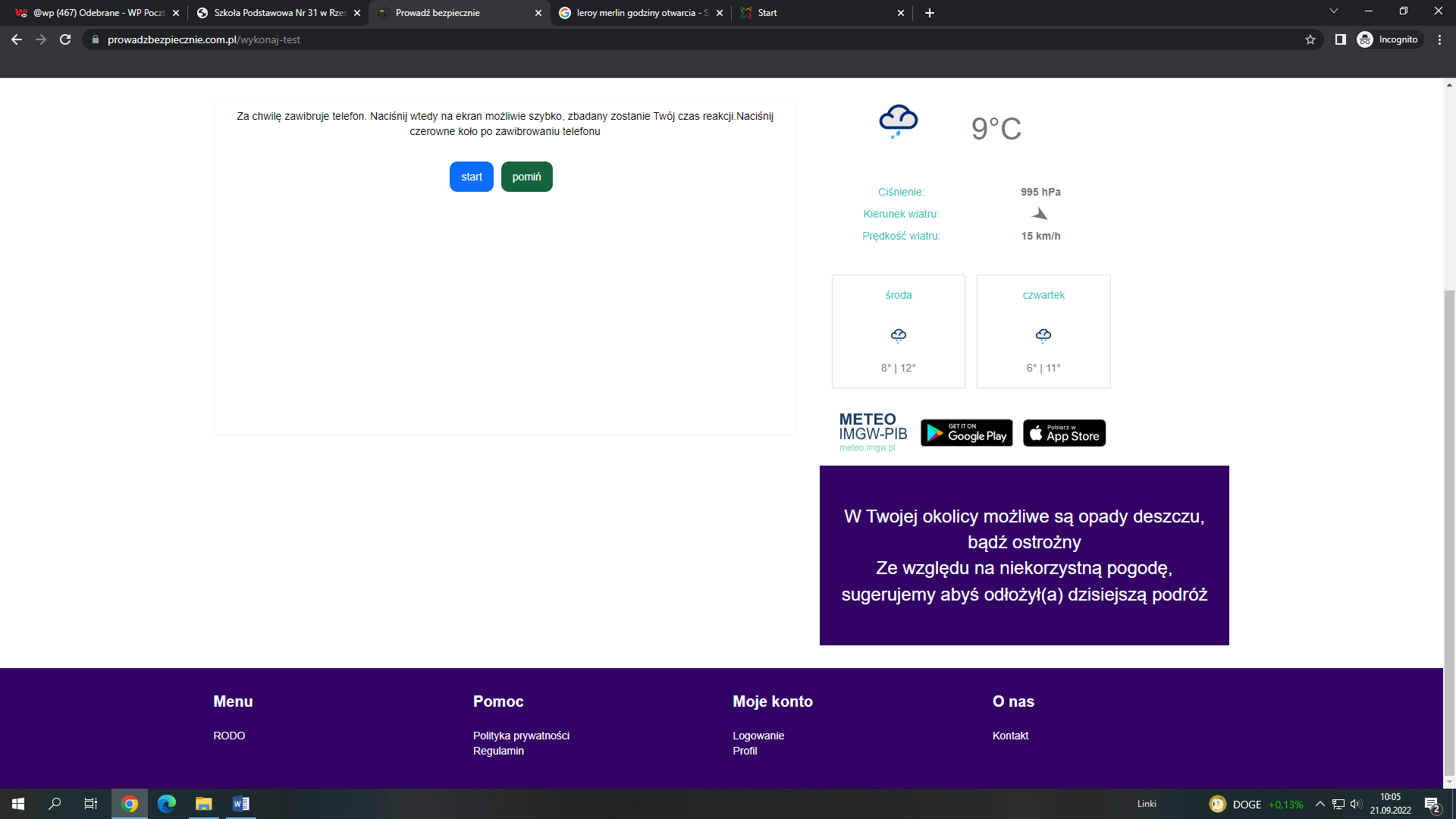The image size is (1456, 819).
Task: Expand the tab search chevron
Action: coord(1333,12)
